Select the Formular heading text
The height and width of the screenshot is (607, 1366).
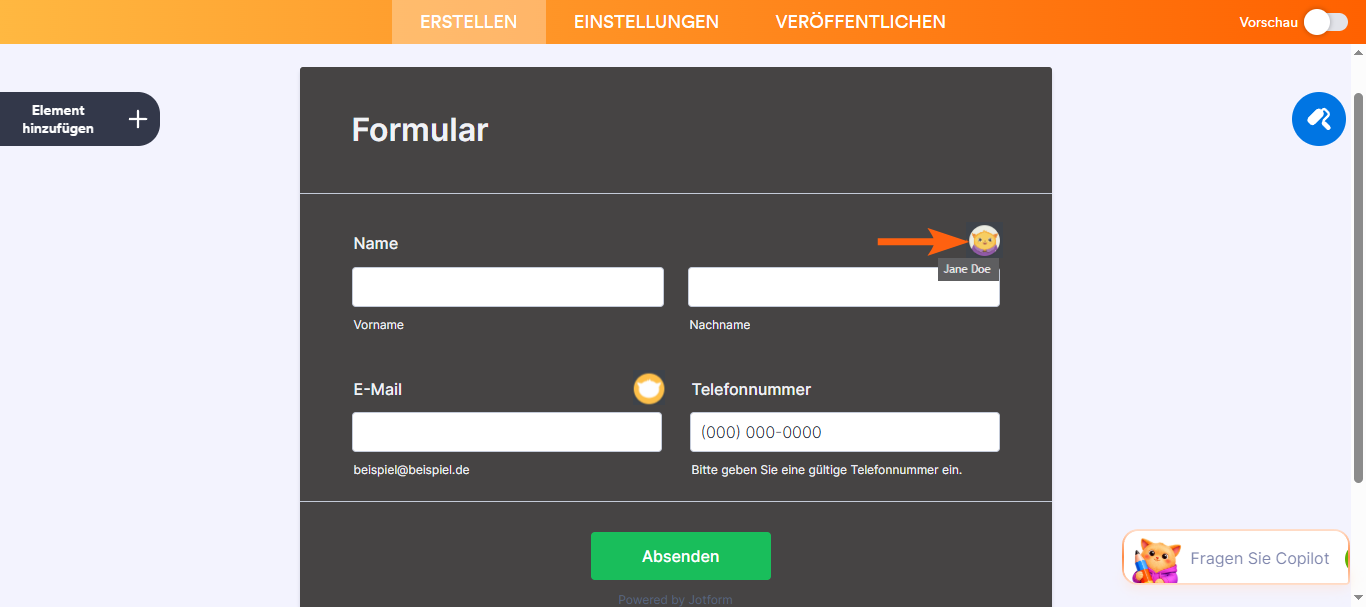[x=420, y=130]
